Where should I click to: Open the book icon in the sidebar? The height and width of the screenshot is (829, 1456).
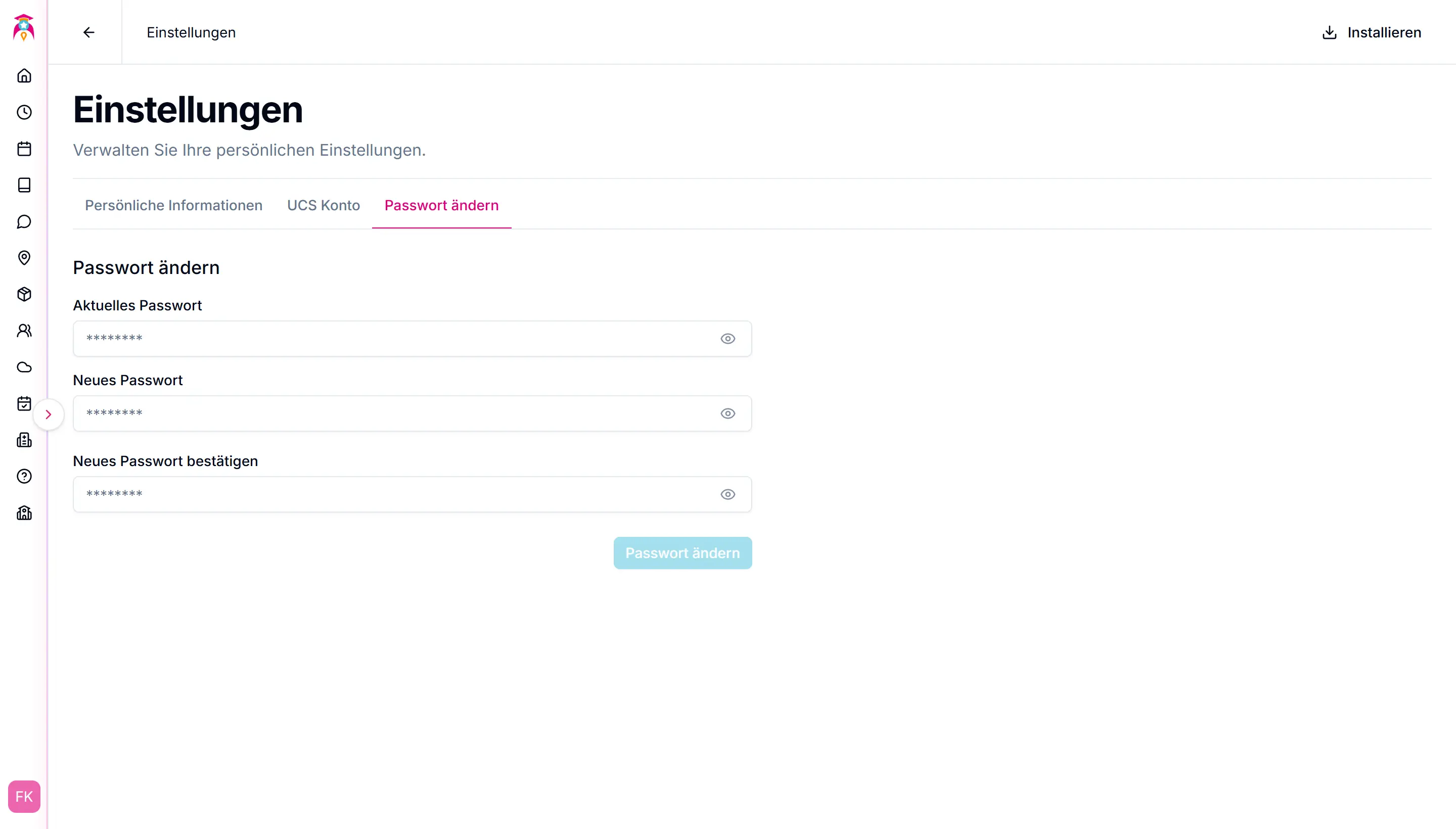tap(24, 185)
